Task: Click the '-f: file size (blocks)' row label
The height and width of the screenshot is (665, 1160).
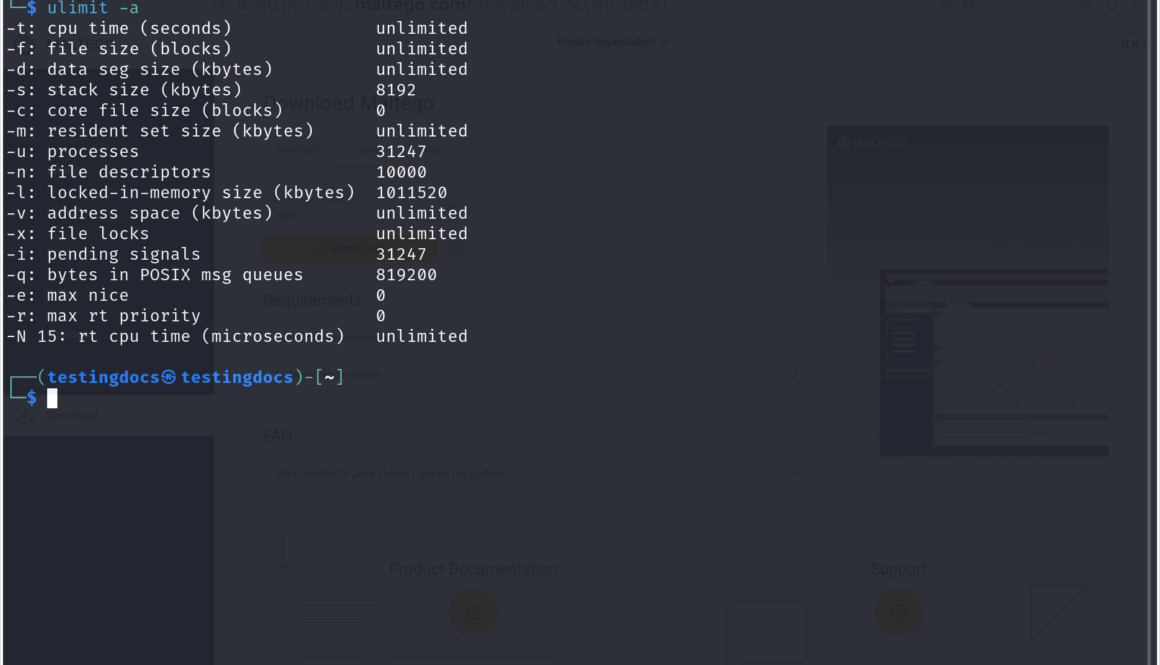Action: click(x=119, y=49)
